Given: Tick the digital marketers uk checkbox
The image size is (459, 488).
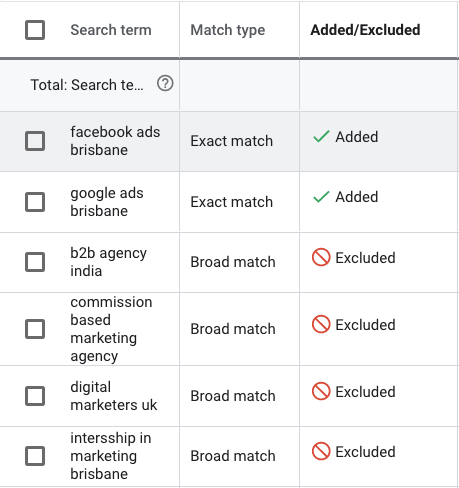Looking at the screenshot, I should point(35,396).
